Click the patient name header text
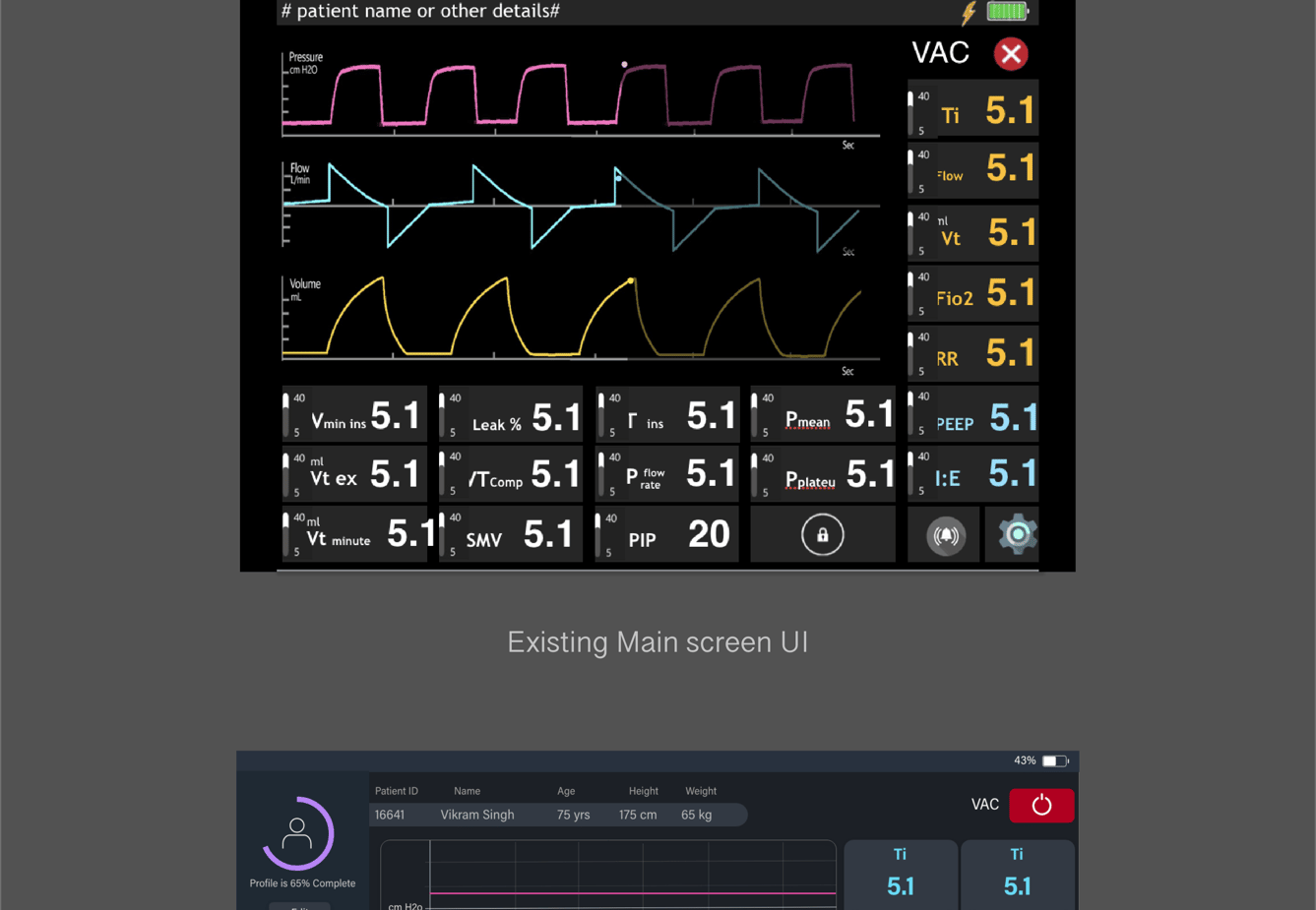 420,11
